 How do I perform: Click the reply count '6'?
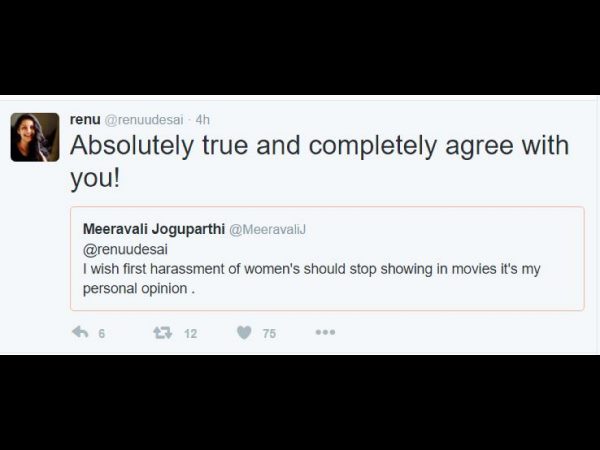(x=102, y=334)
